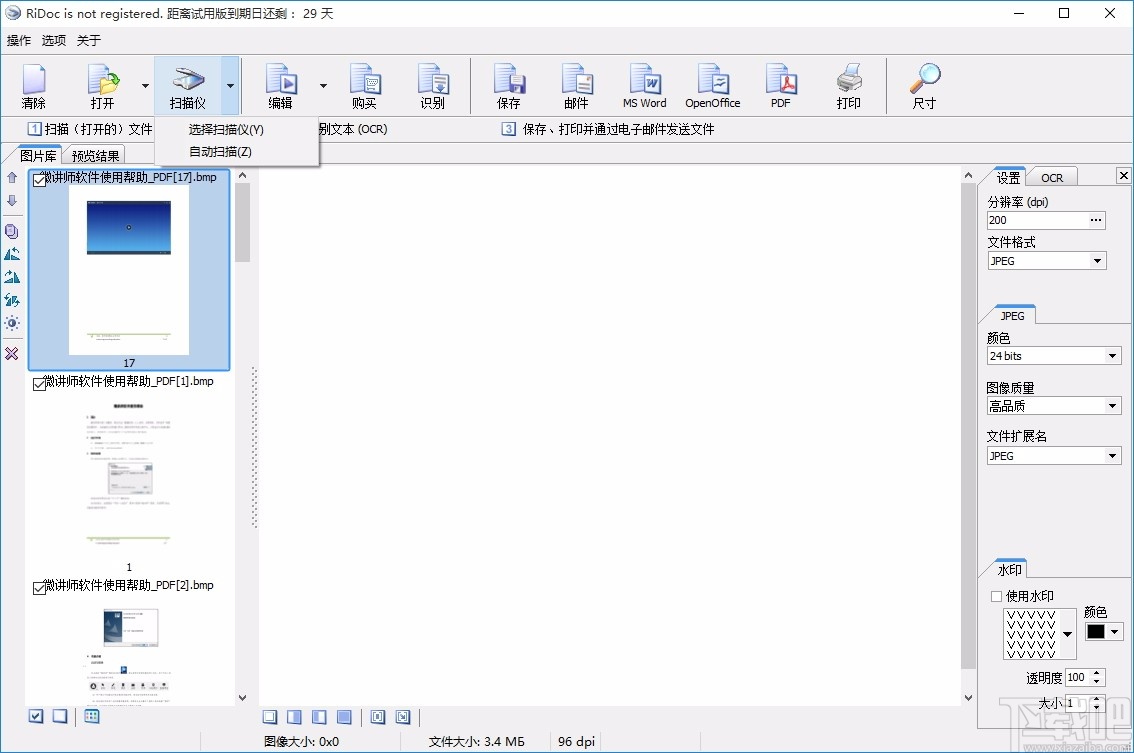The height and width of the screenshot is (753, 1134).
Task: Click the PDF export icon
Action: pyautogui.click(x=780, y=85)
